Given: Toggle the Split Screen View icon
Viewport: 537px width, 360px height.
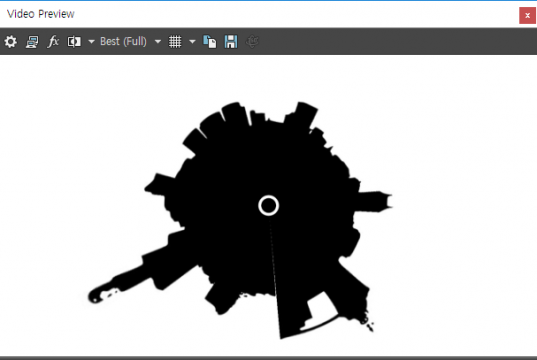Looking at the screenshot, I should [74, 42].
